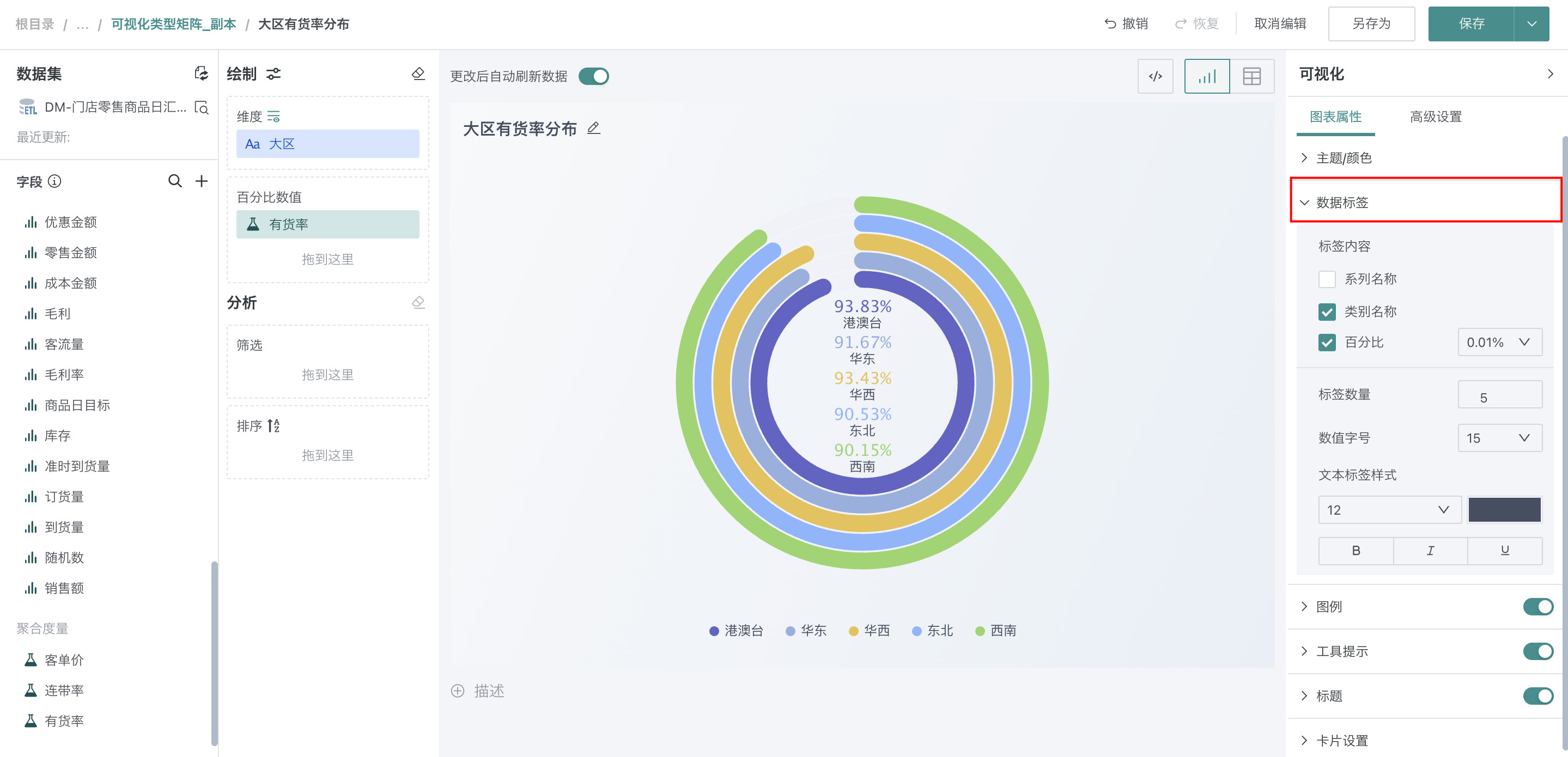This screenshot has height=757, width=1568.
Task: Open the 数值字号 size dropdown
Action: [1499, 438]
